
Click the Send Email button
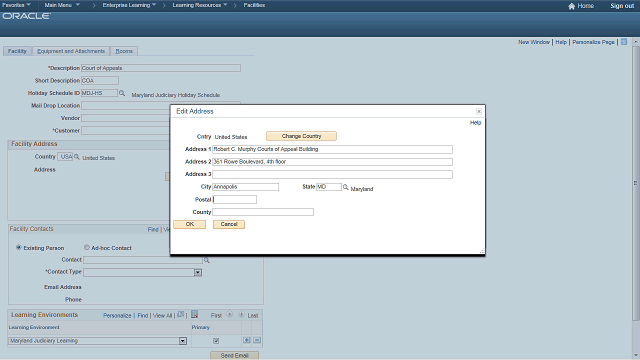click(234, 356)
